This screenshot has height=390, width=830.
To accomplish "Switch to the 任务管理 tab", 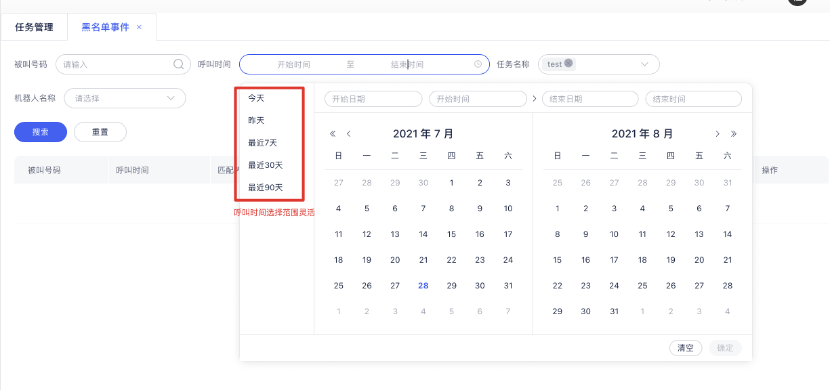I will [x=34, y=28].
